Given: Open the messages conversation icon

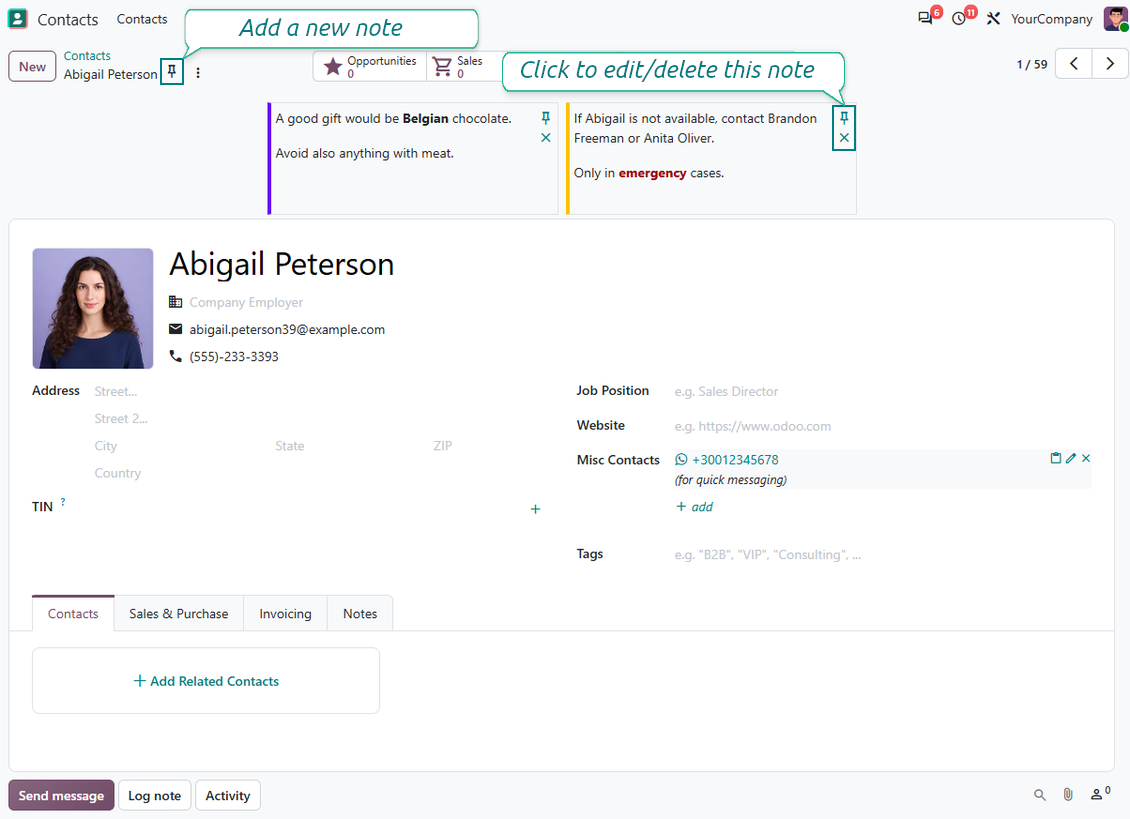Looking at the screenshot, I should click(925, 19).
